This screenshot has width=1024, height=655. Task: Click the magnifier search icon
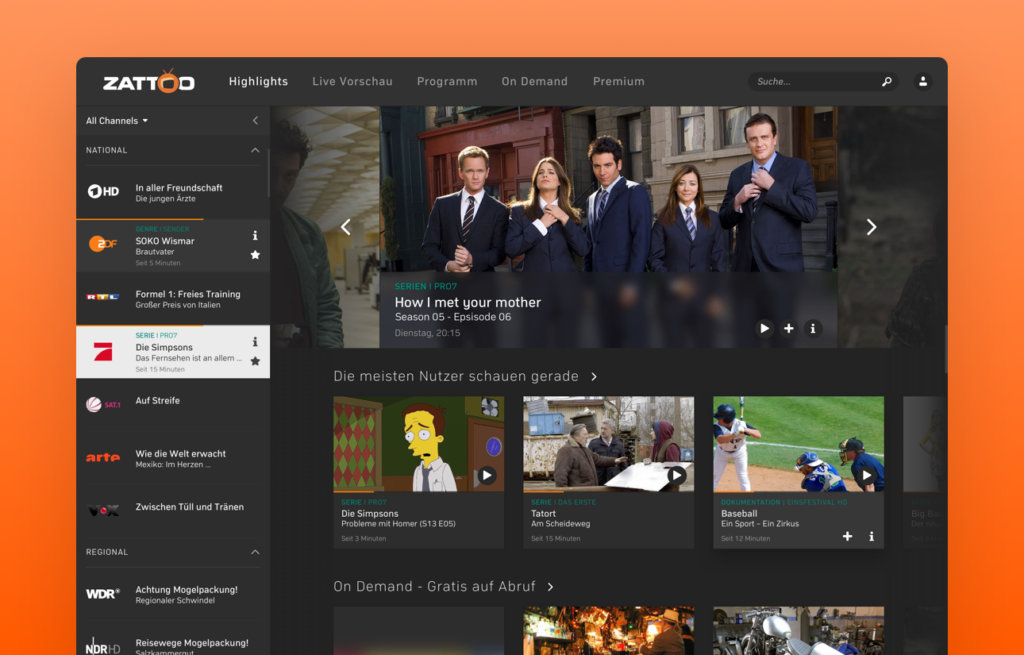[886, 82]
